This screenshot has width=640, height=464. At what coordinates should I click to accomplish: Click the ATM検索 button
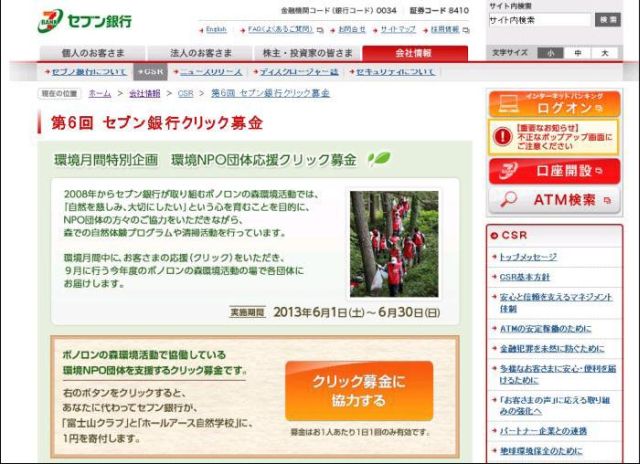(x=554, y=200)
